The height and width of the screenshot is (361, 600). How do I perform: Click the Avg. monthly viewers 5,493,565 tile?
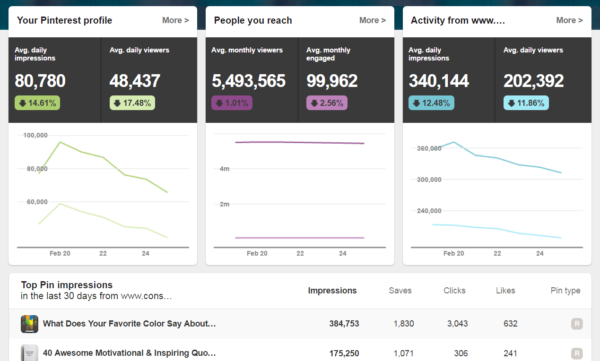252,80
